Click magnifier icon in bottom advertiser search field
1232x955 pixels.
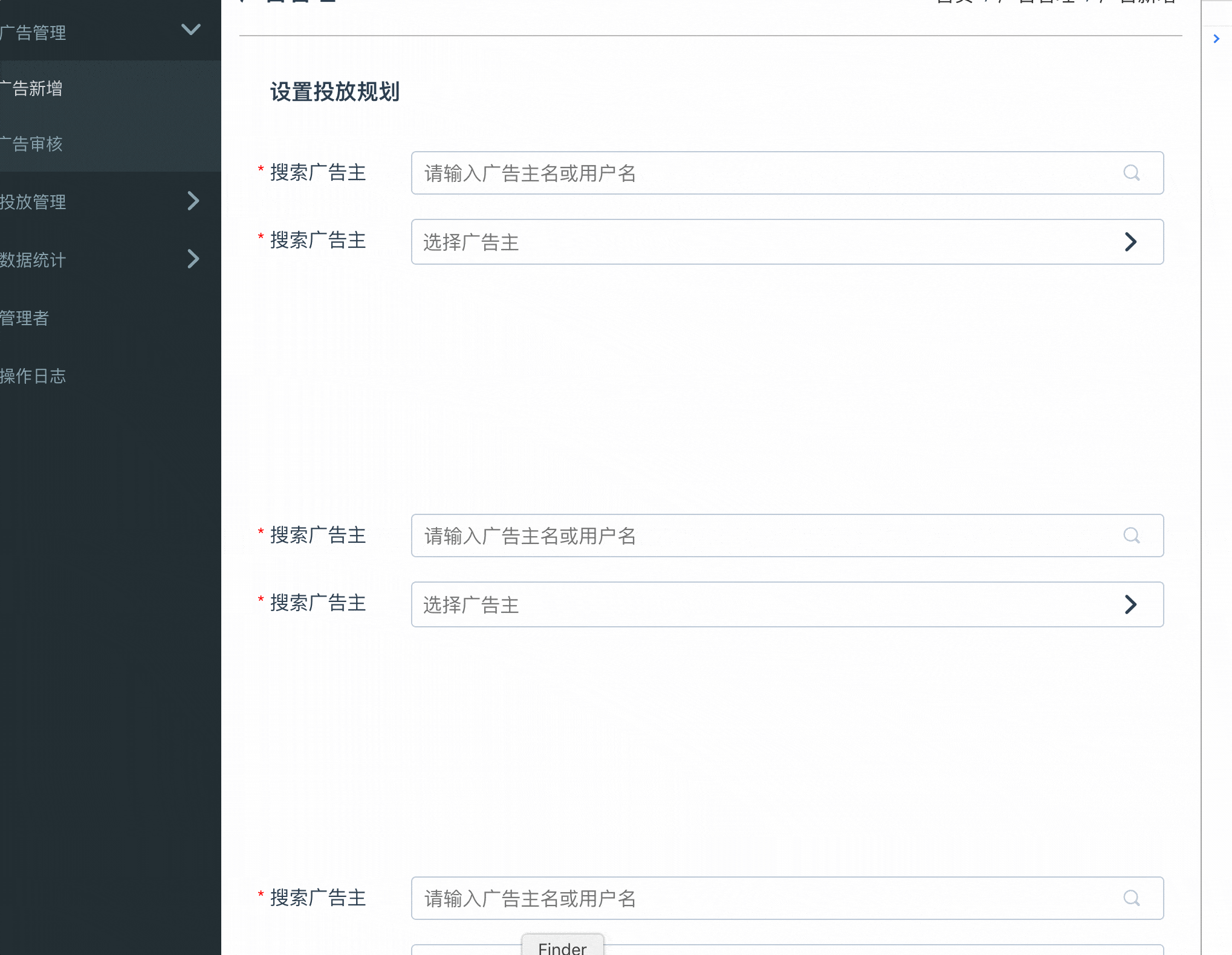tap(1131, 898)
